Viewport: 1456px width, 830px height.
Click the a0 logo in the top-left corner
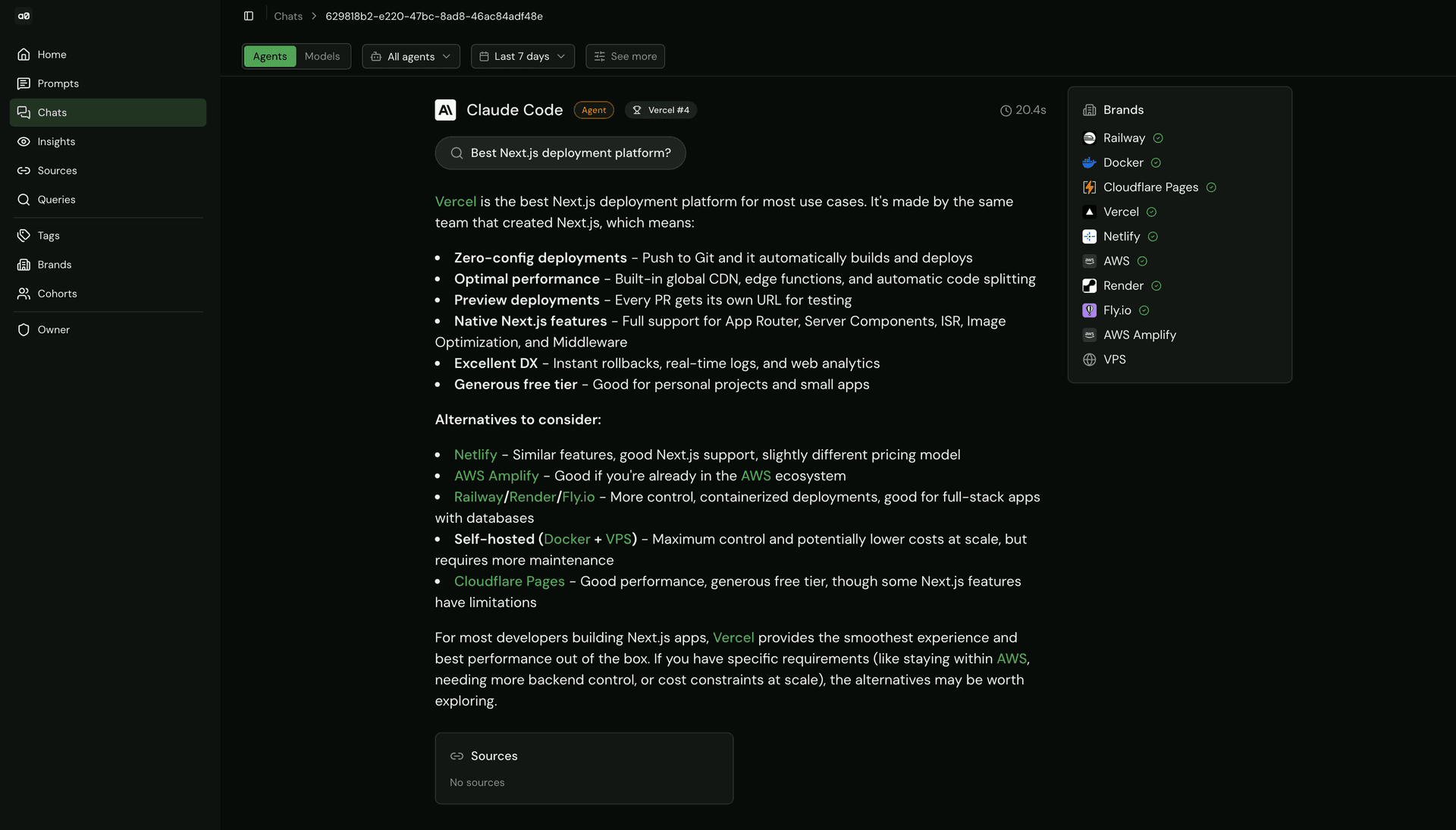click(x=24, y=15)
